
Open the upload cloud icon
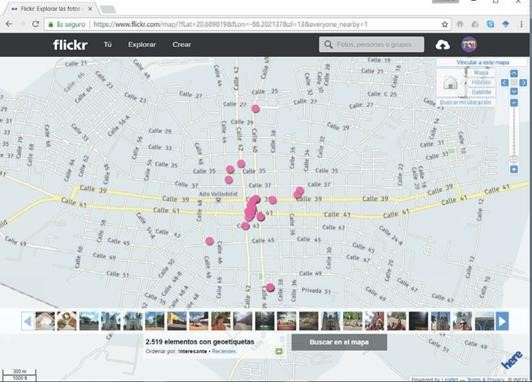[x=442, y=44]
